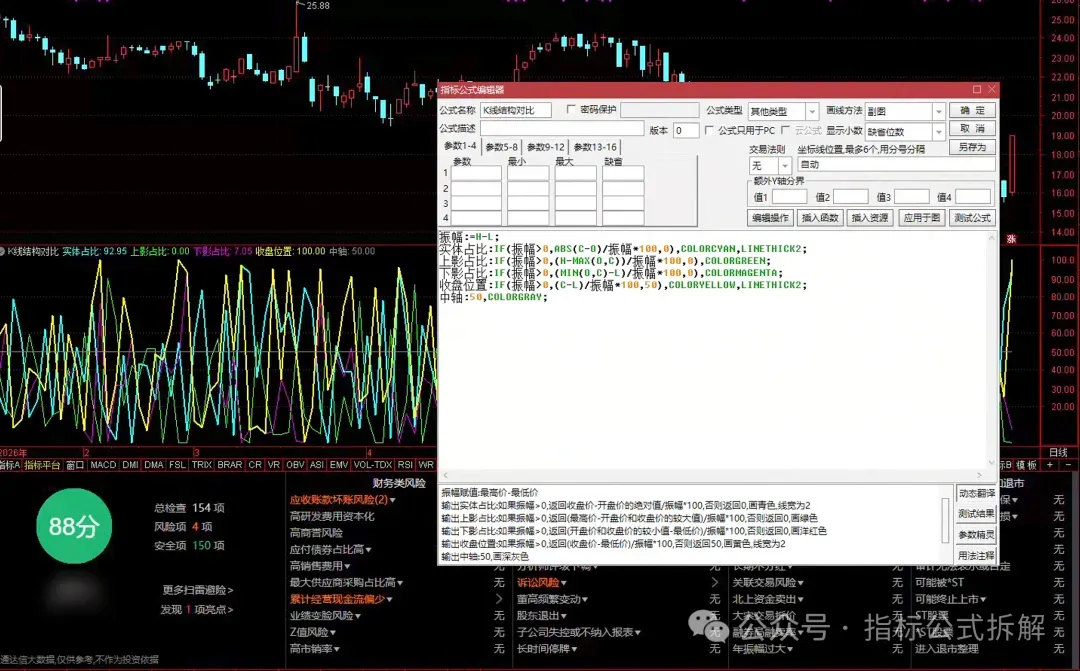Click the plus icon beside 模板
Screen dimensions: 1080x671
click(1050, 465)
